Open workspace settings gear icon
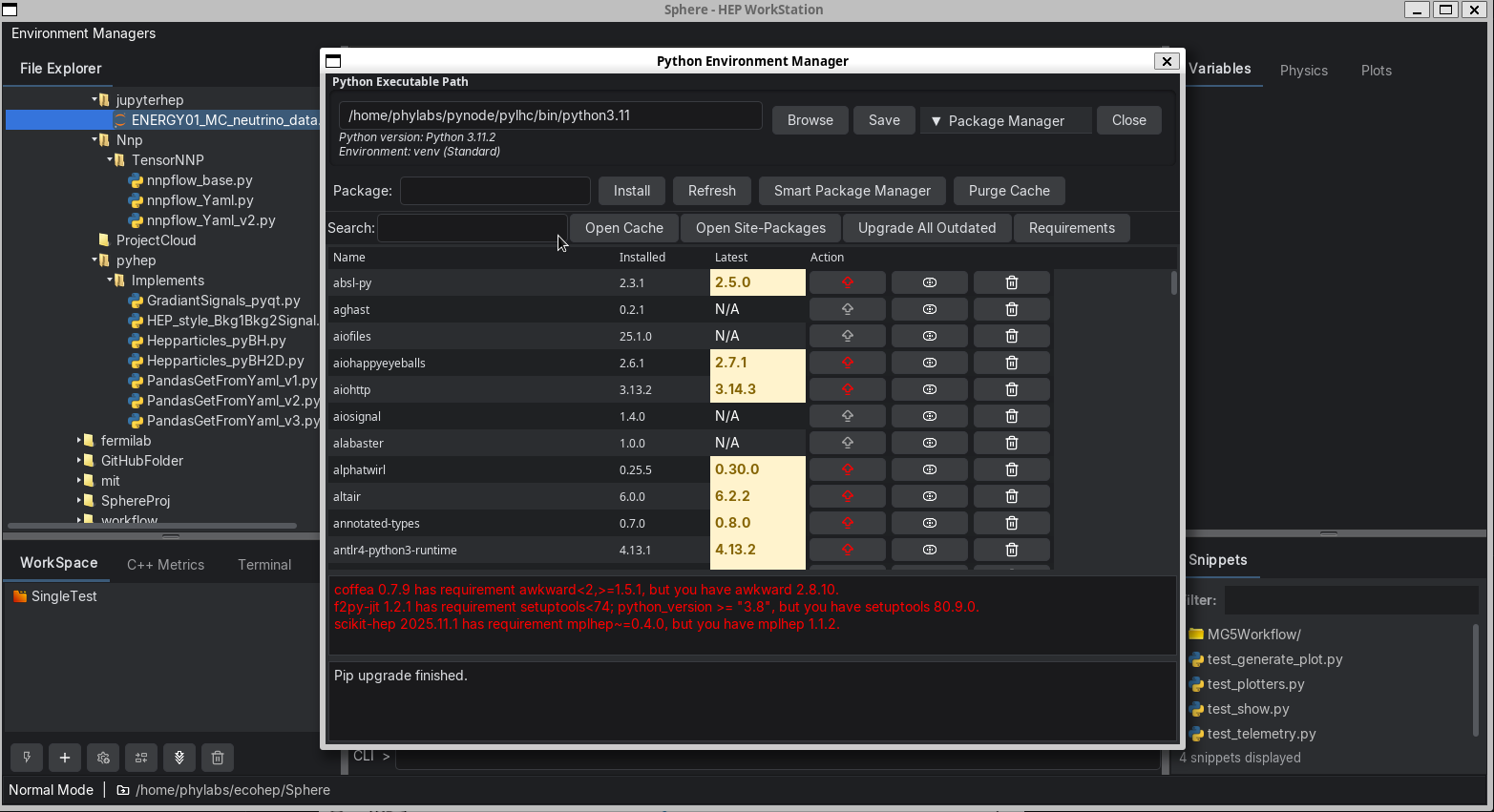This screenshot has height=812, width=1494. coord(103,758)
